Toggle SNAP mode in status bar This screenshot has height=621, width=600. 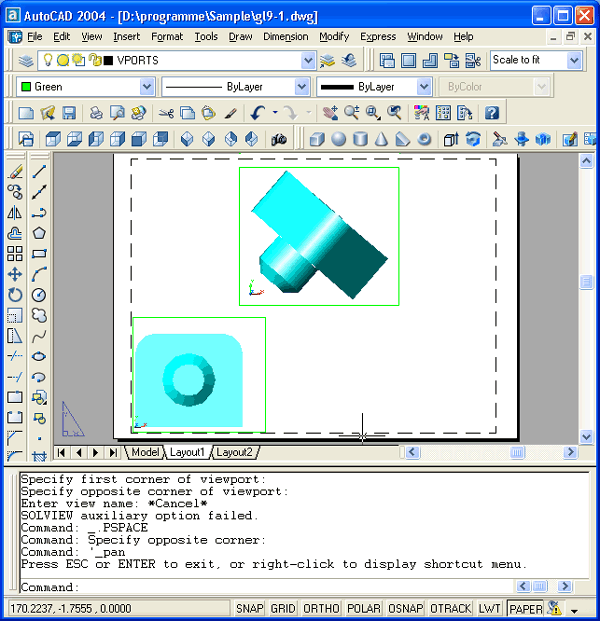point(250,608)
